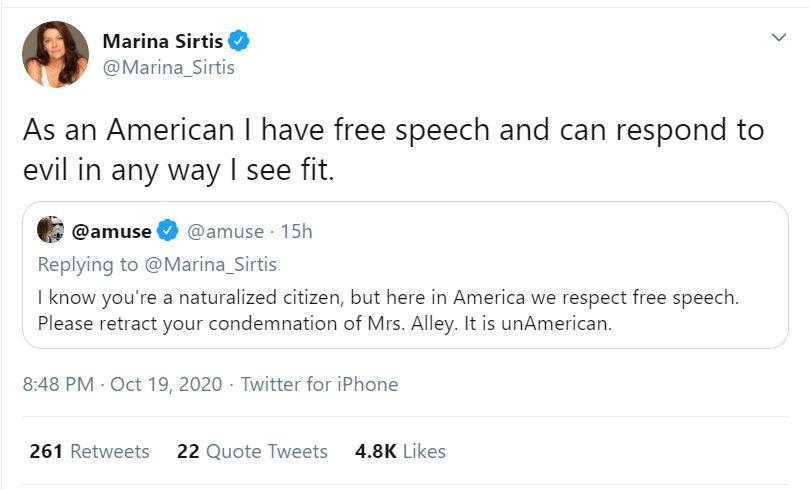Click Marina Sirtis's verified badge
This screenshot has height=490, width=809.
pyautogui.click(x=238, y=41)
